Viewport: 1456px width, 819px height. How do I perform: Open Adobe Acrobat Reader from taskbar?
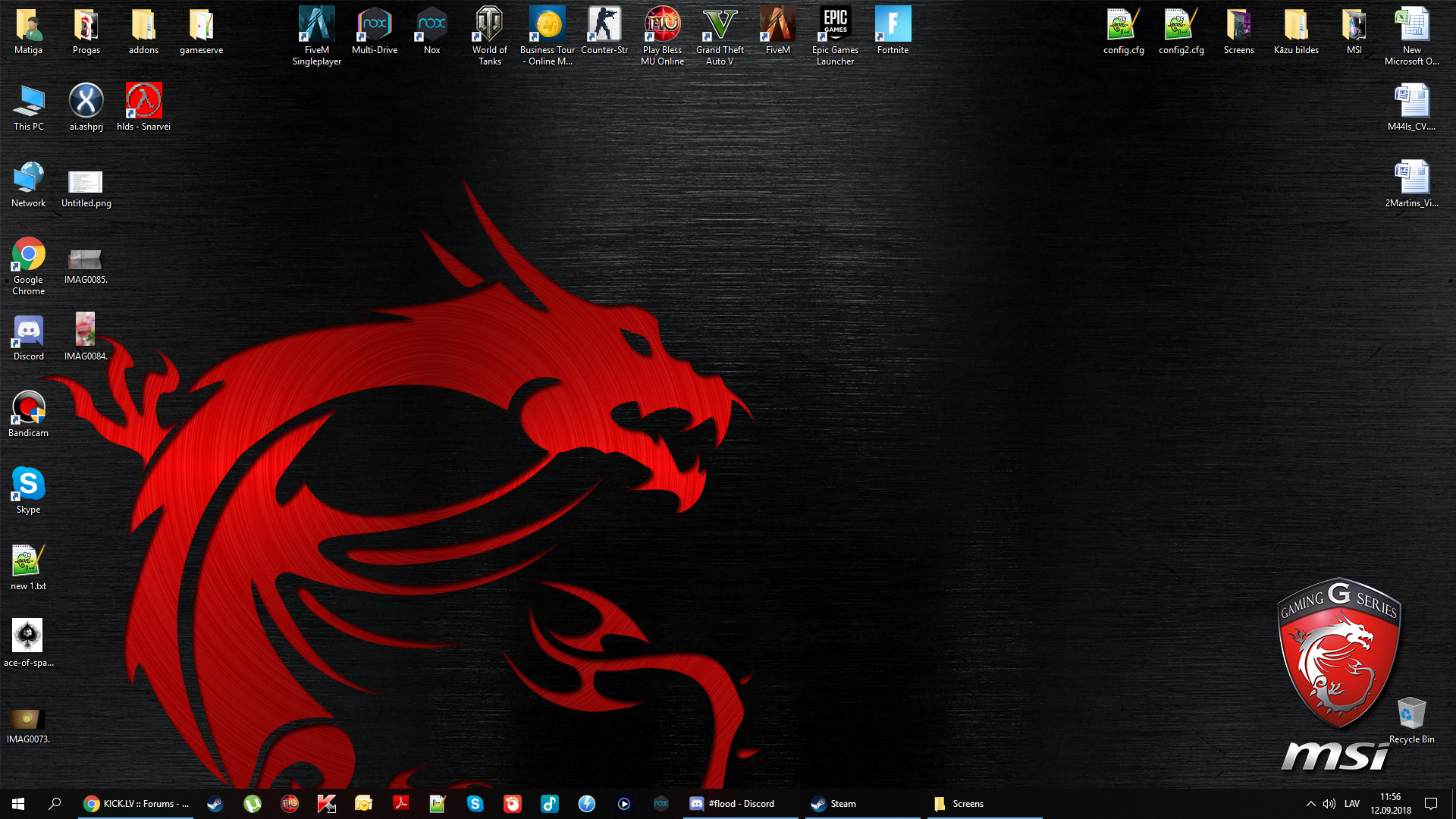click(401, 804)
